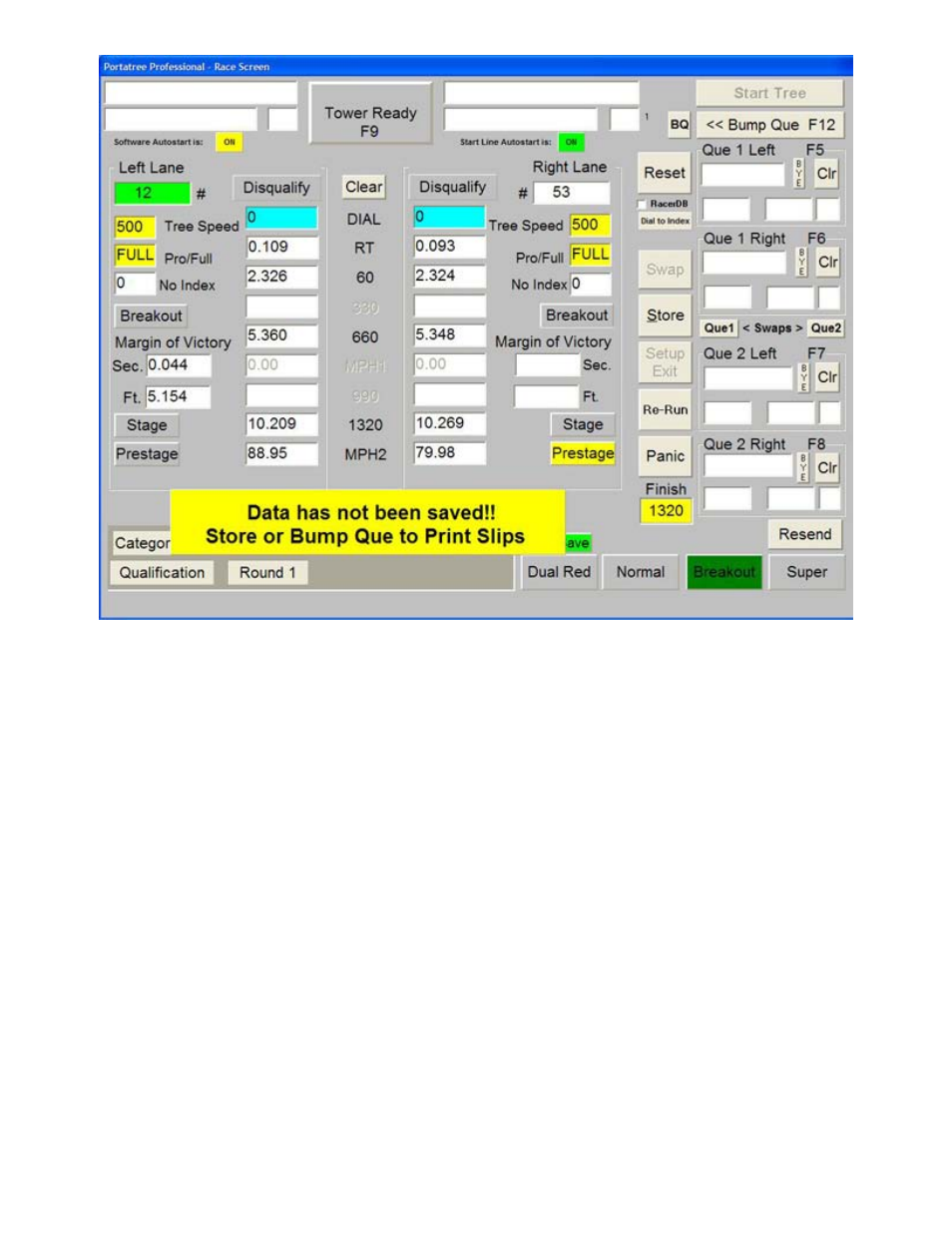Click Left Lane 1320 time 10.209
The image size is (952, 1233).
(x=281, y=424)
